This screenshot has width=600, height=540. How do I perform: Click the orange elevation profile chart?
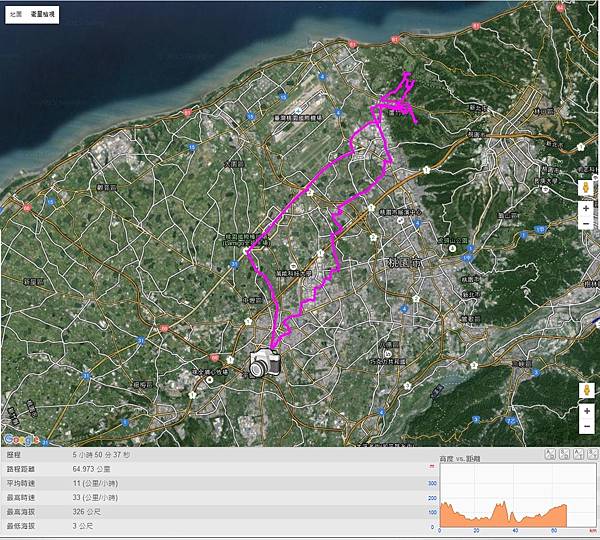click(503, 515)
